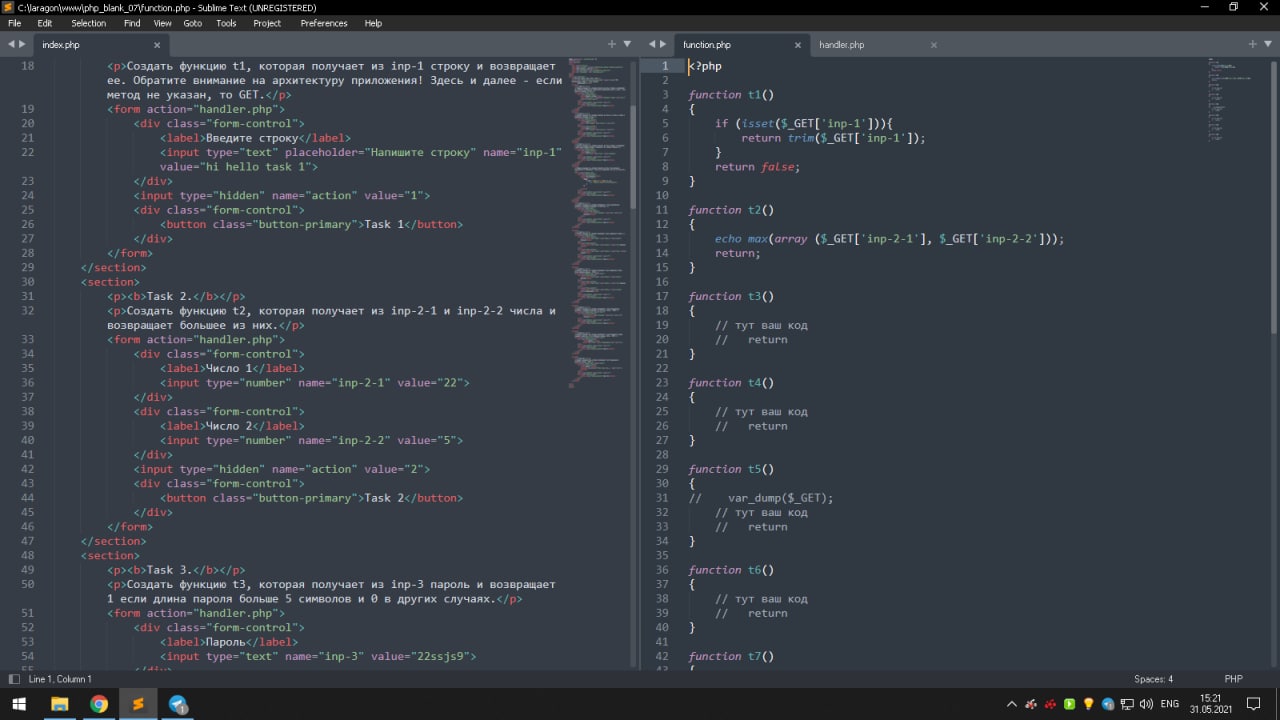The height and width of the screenshot is (720, 1280).
Task: Click the right pane vertical scrollbar
Action: tap(1273, 200)
